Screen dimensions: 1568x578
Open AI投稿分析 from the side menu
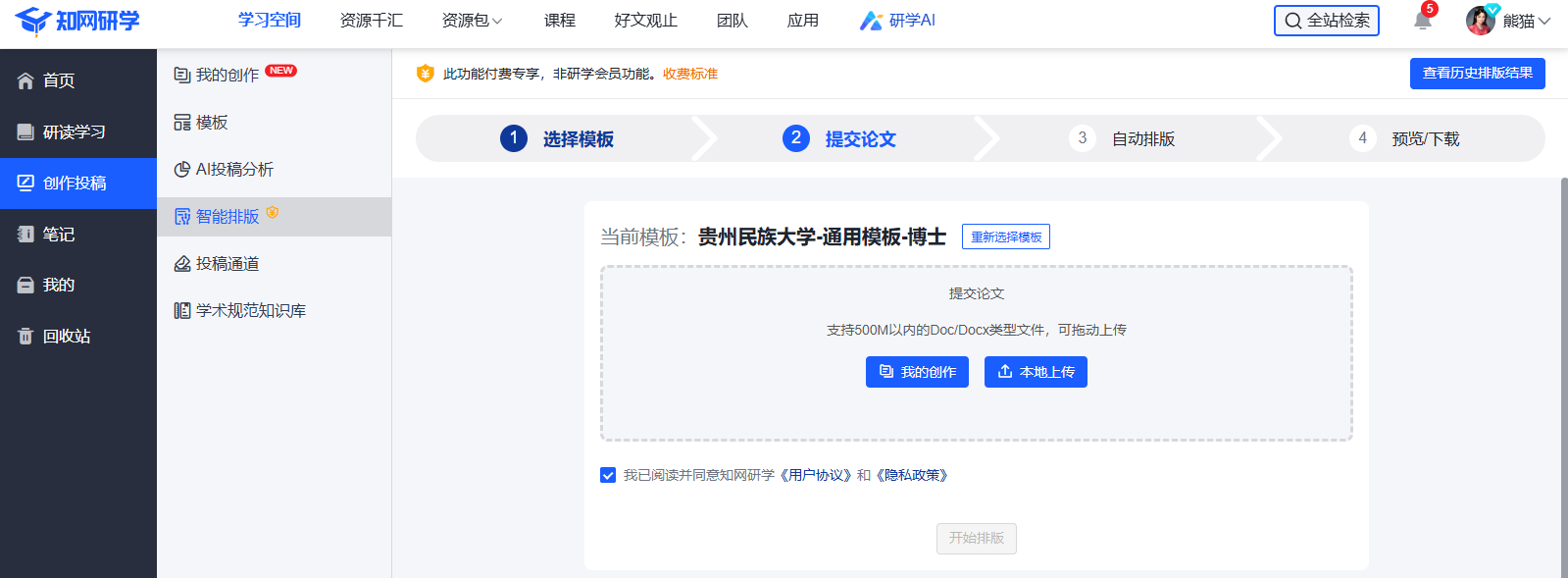coord(233,170)
